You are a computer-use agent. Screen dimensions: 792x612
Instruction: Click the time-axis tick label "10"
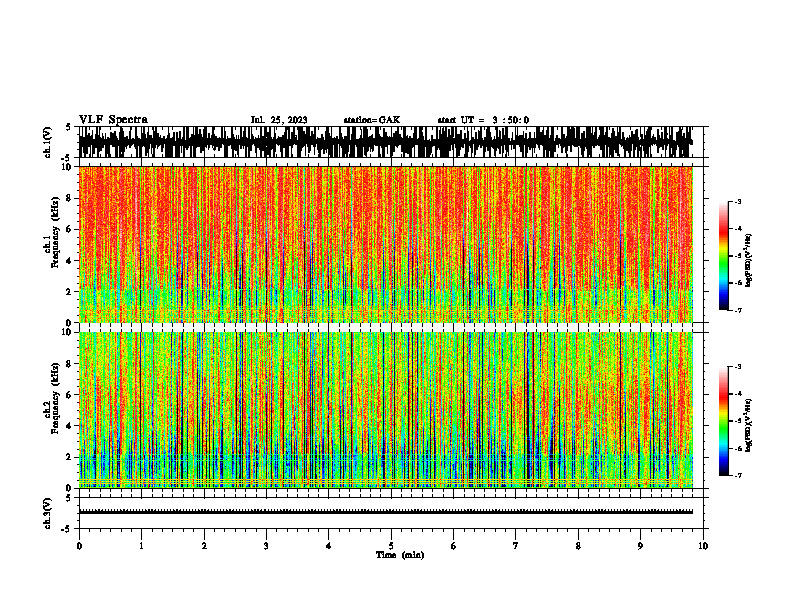[703, 546]
